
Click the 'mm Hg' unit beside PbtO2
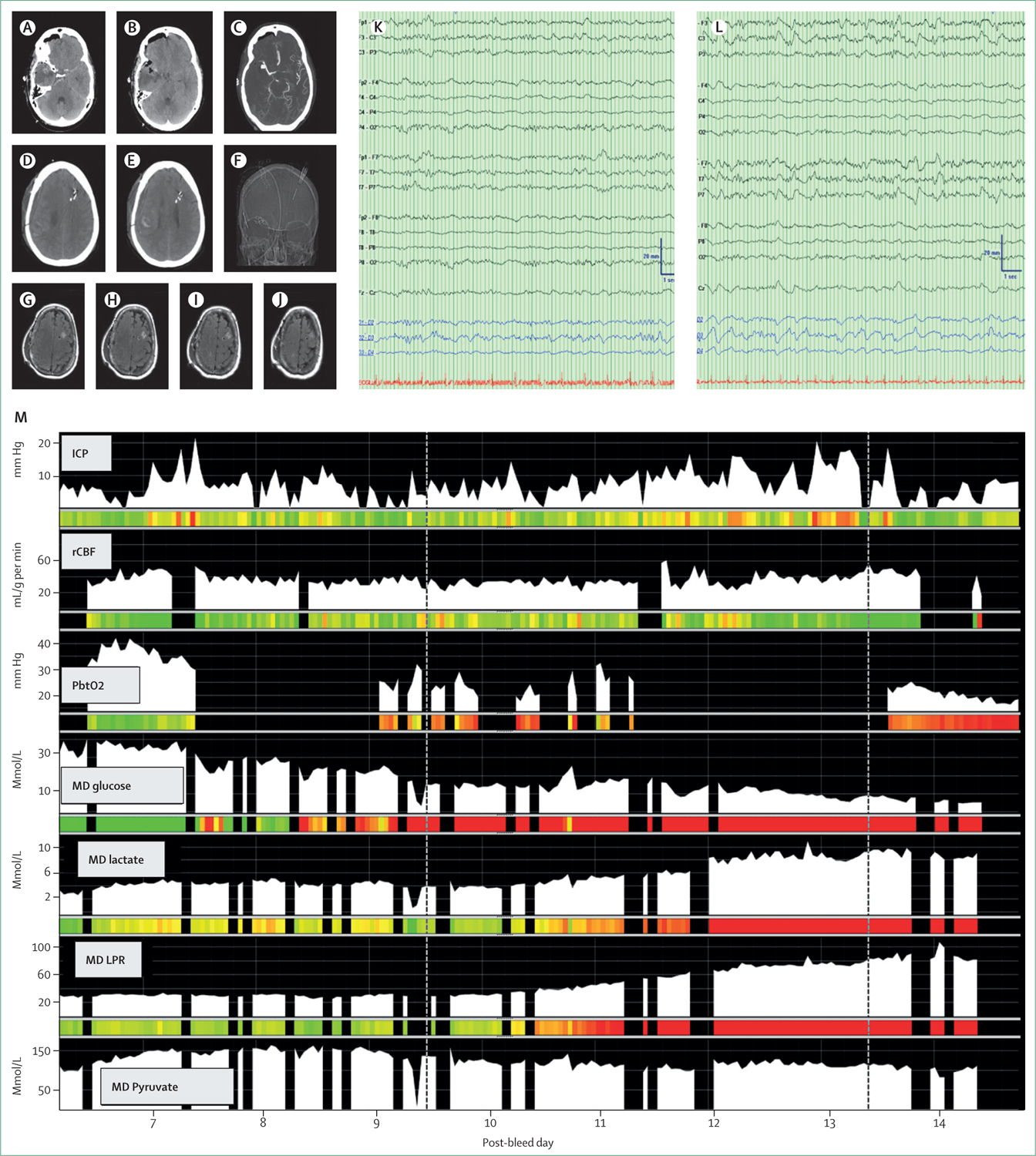click(x=17, y=670)
